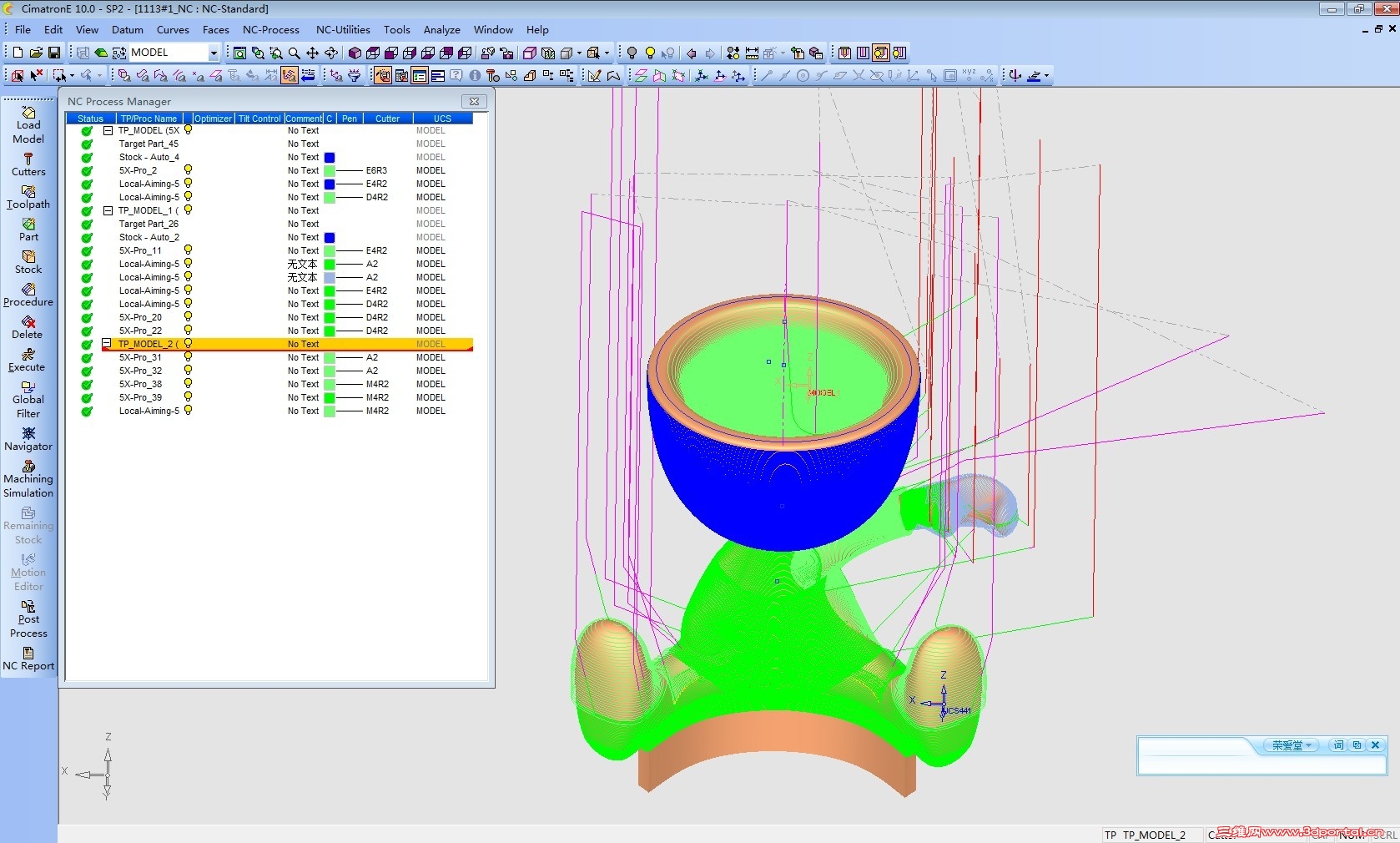Click the Stock sidebar tool

point(28,262)
